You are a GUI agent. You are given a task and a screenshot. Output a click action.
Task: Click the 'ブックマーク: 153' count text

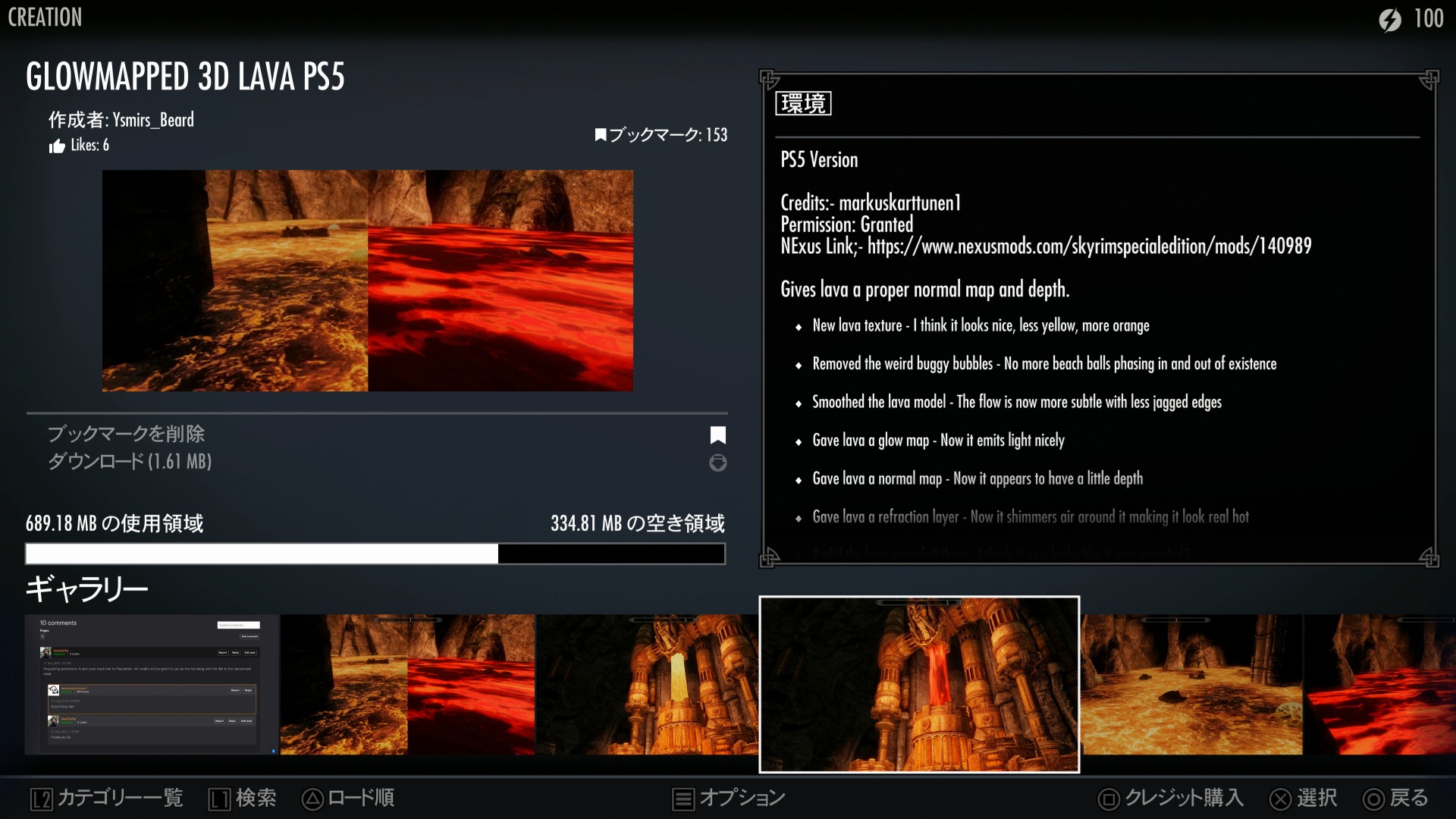point(668,135)
